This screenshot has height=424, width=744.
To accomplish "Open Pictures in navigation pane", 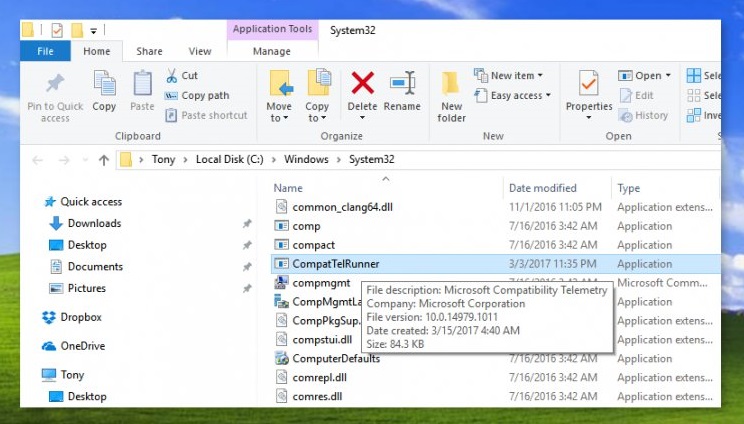I will click(x=87, y=288).
